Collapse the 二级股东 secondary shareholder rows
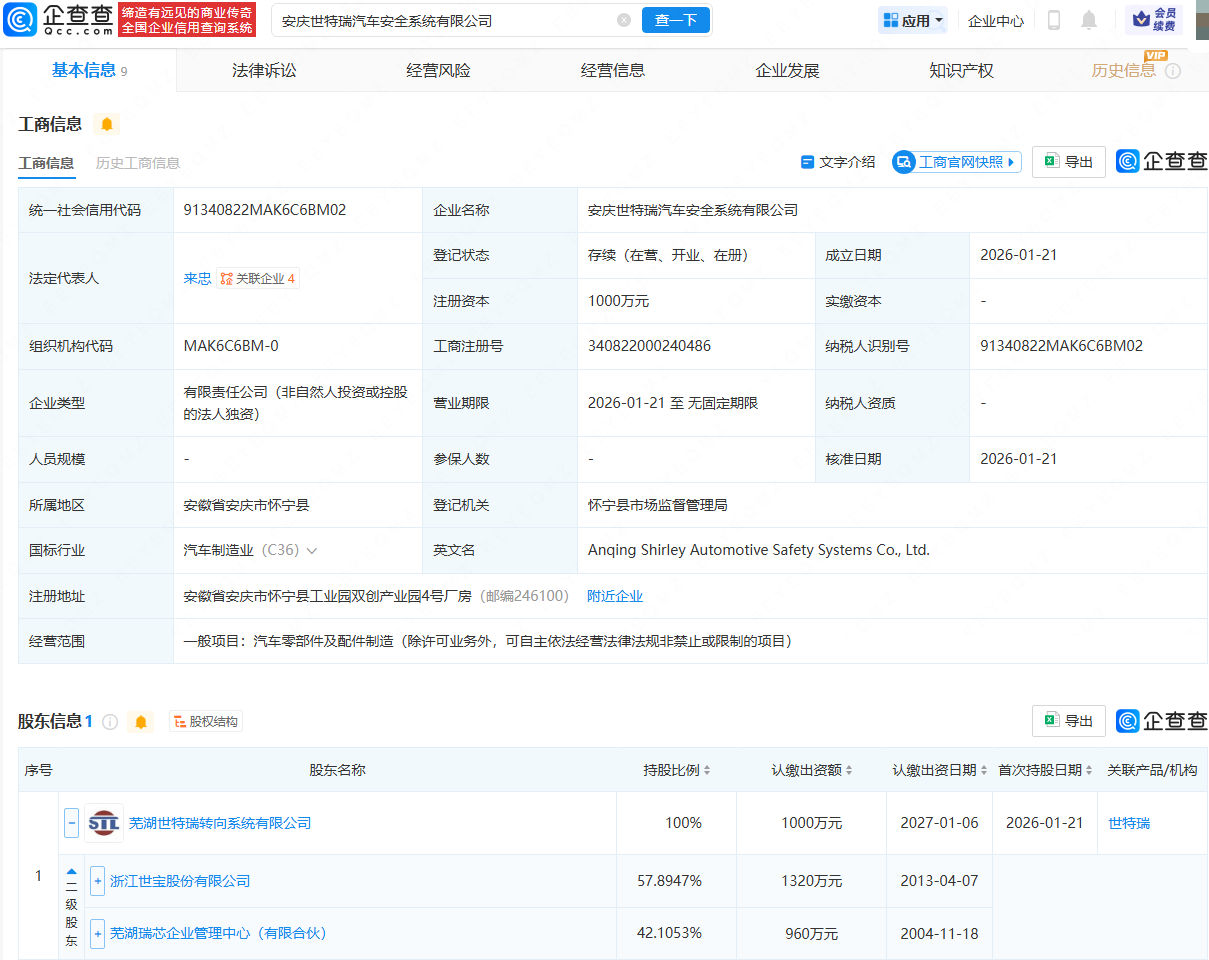The width and height of the screenshot is (1209, 960). click(70, 872)
